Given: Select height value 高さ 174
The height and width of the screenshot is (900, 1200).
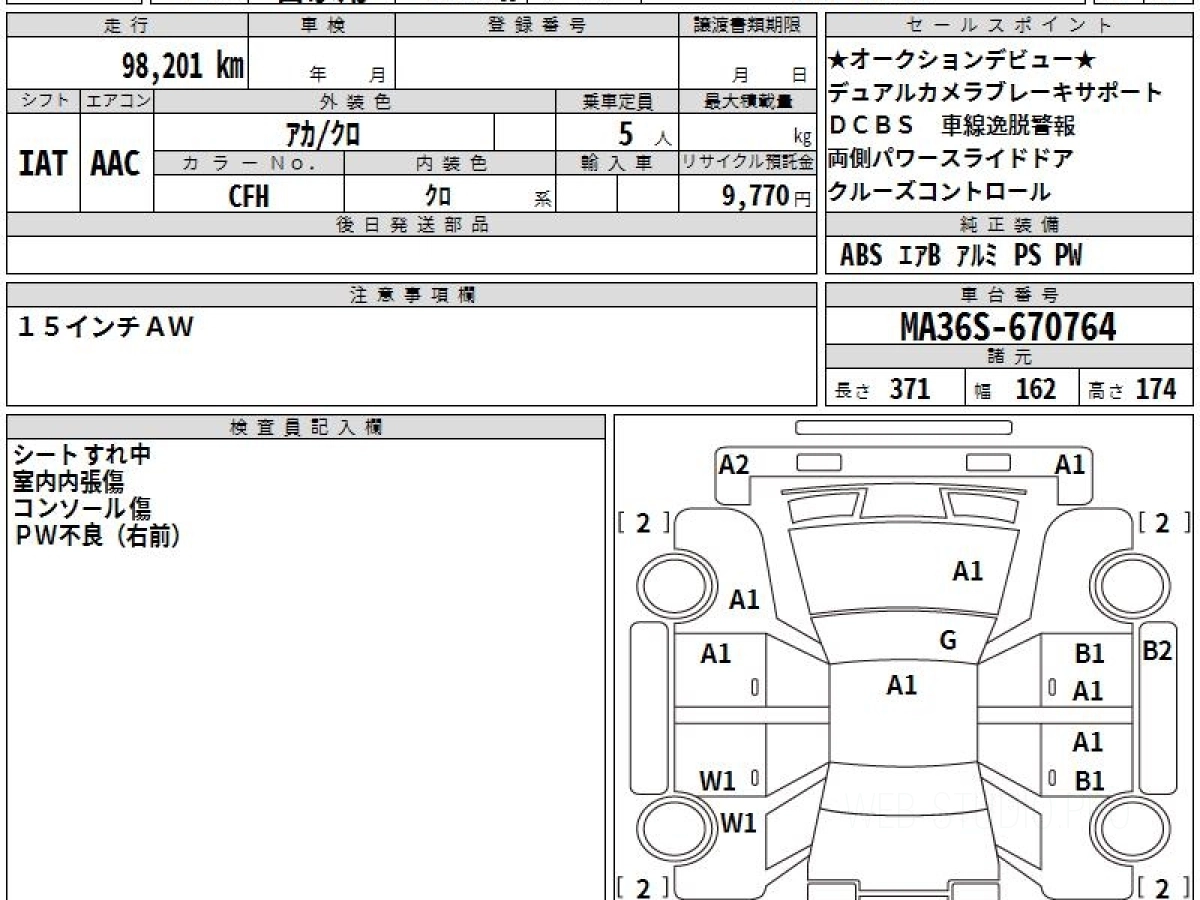Looking at the screenshot, I should point(1133,388).
